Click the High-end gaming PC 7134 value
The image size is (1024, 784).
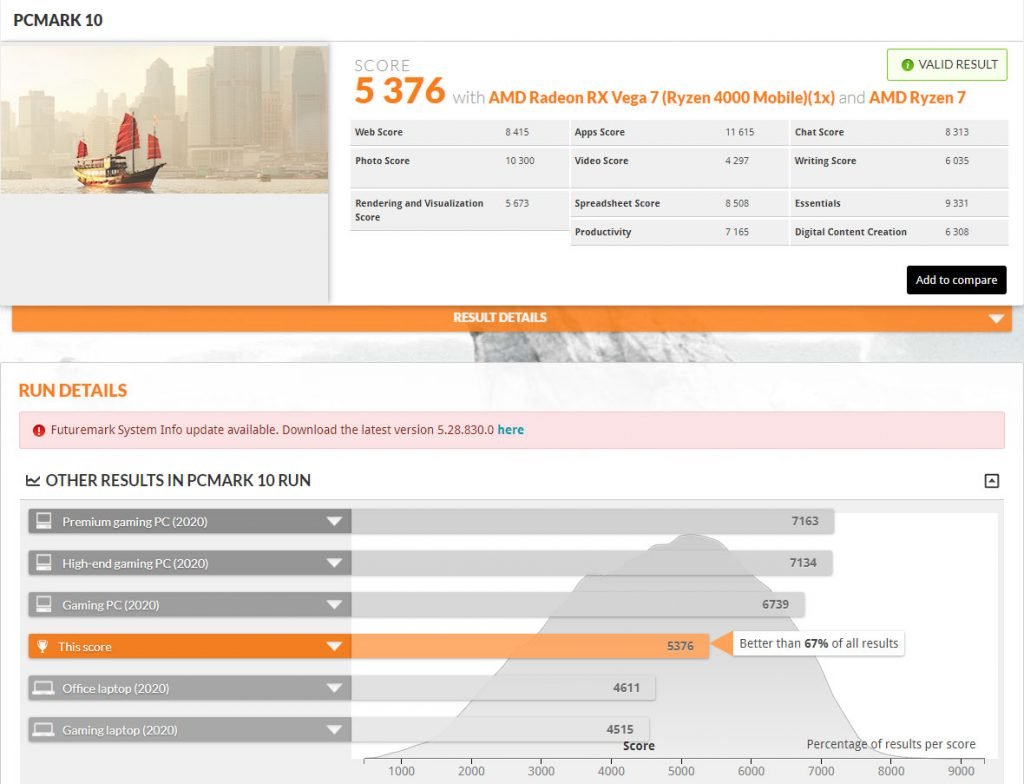pyautogui.click(x=803, y=563)
